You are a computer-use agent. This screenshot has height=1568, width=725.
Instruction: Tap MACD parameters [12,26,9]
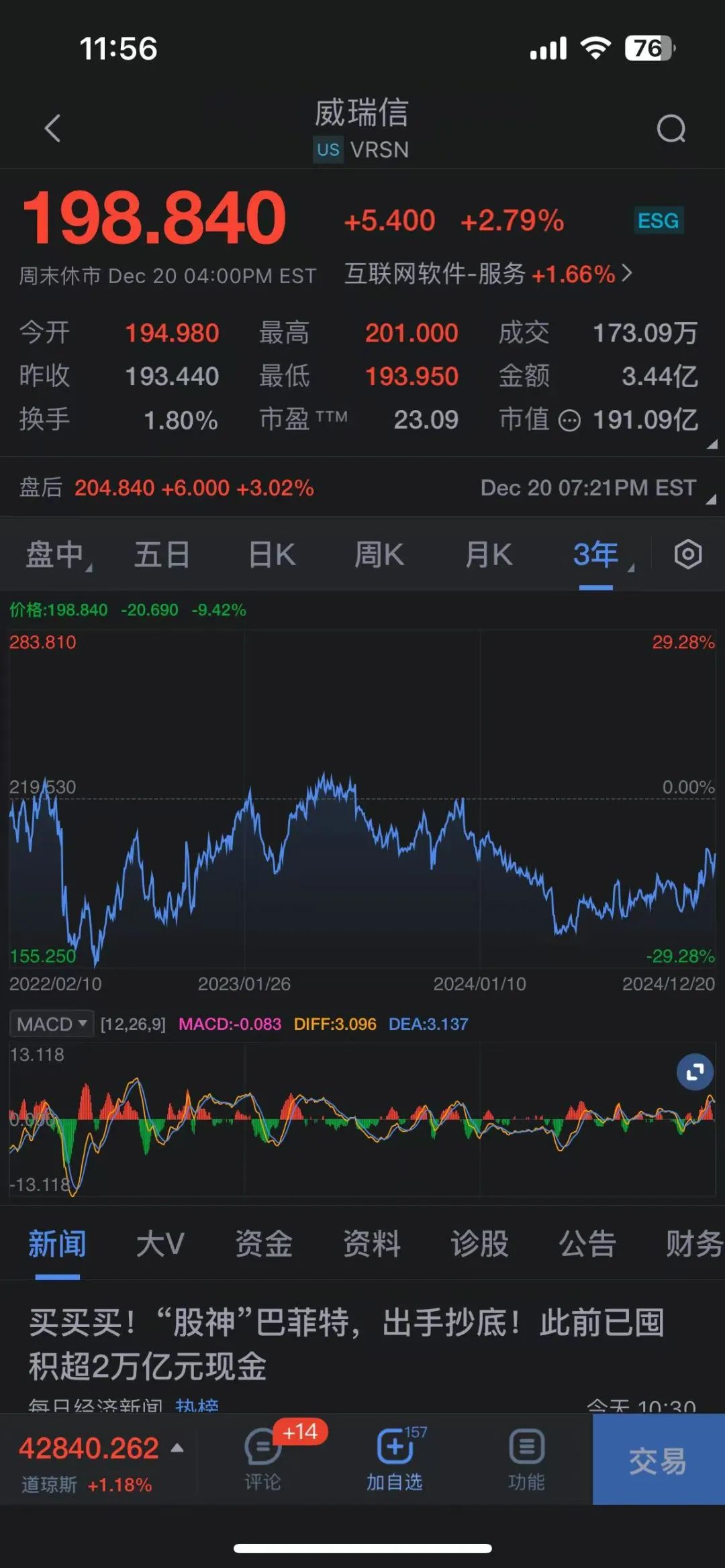click(x=133, y=1025)
